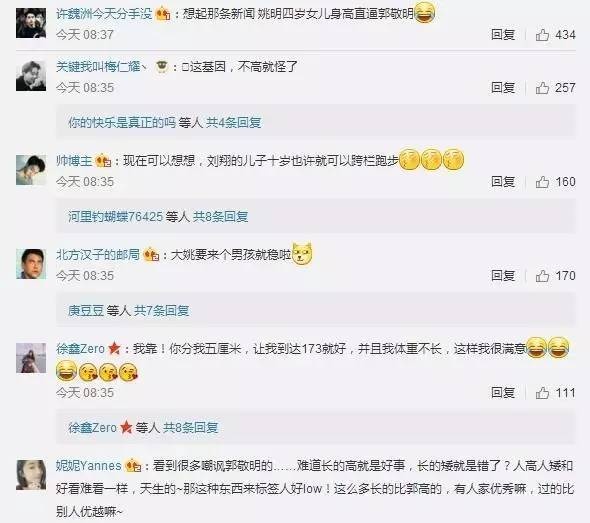Expand 共8条回复 under 徐鑫Zero reply box
This screenshot has height=523, width=590.
190,428
